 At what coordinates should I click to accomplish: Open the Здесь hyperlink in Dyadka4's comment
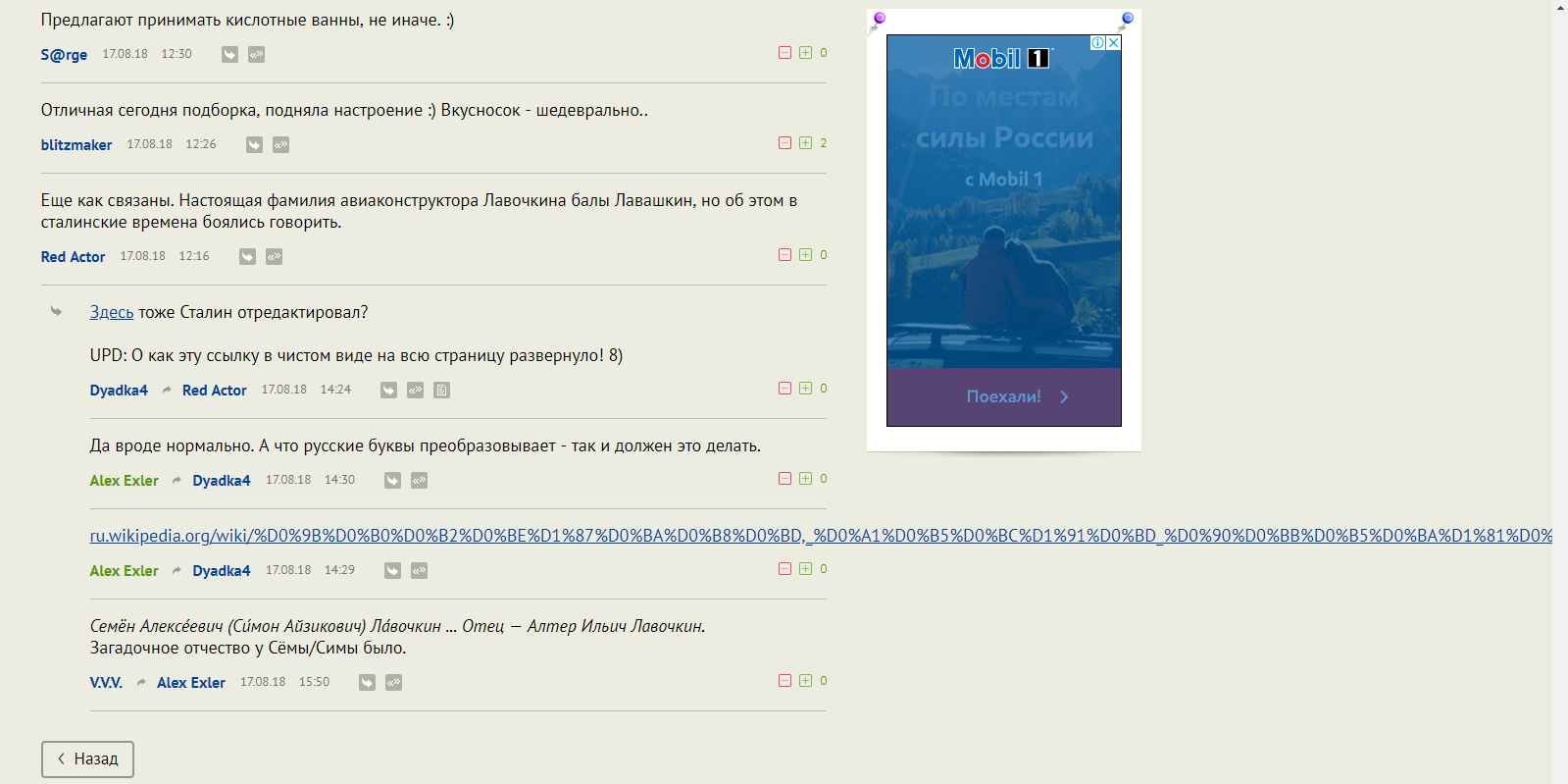coord(112,312)
